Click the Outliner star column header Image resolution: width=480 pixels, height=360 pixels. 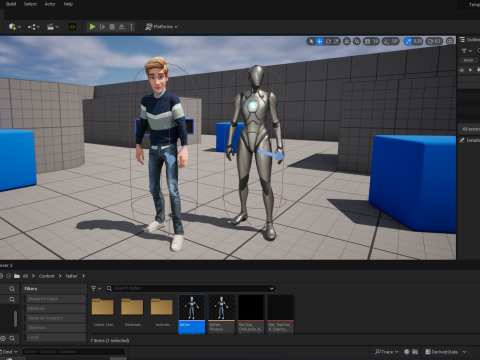click(x=470, y=70)
